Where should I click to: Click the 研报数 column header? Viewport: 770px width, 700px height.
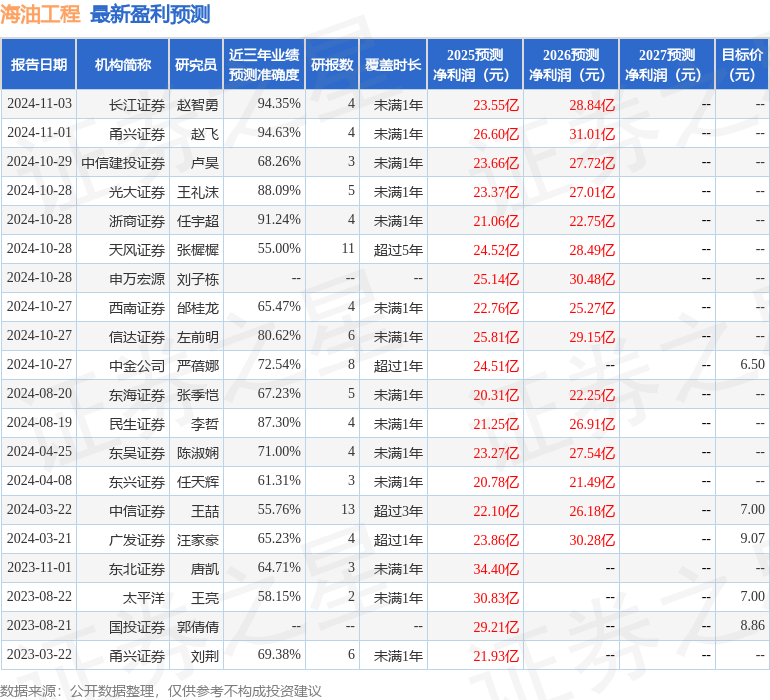click(332, 64)
